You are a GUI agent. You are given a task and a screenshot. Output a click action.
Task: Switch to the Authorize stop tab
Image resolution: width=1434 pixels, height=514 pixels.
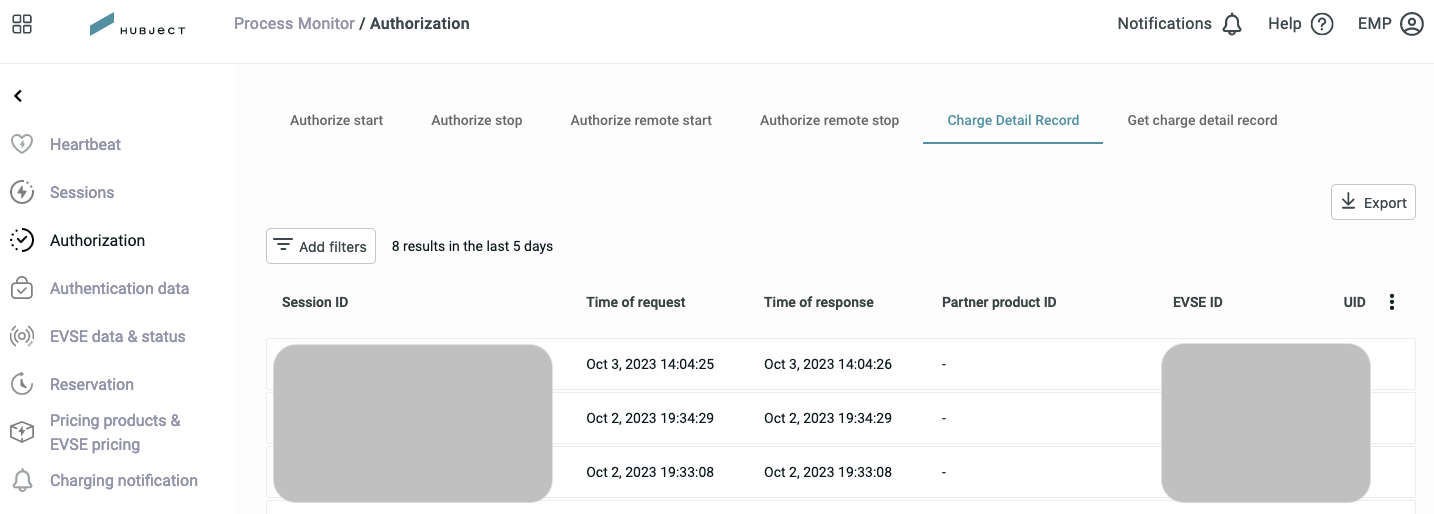tap(477, 120)
